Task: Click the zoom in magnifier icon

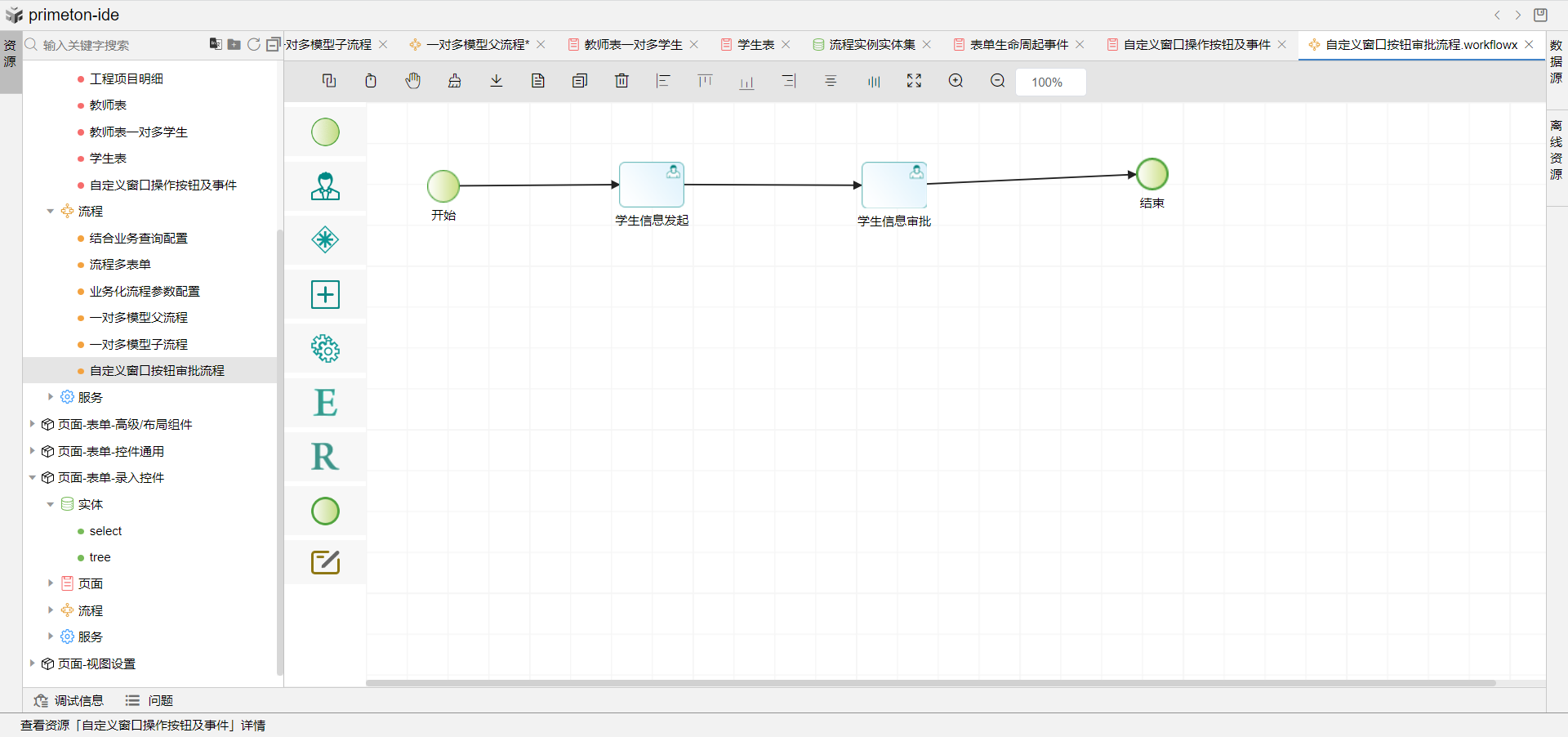Action: click(955, 81)
